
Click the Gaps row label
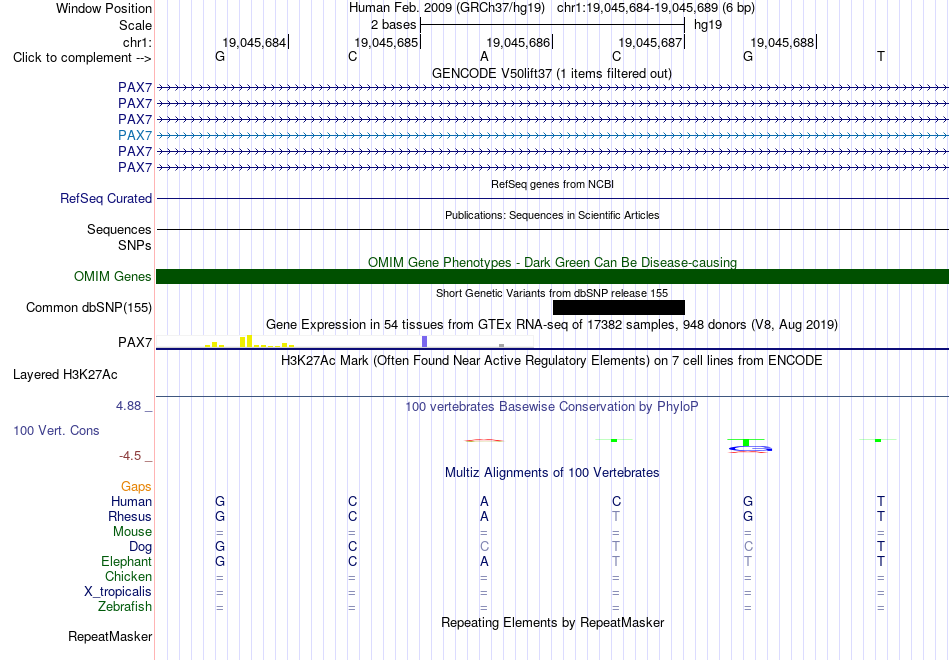click(136, 487)
